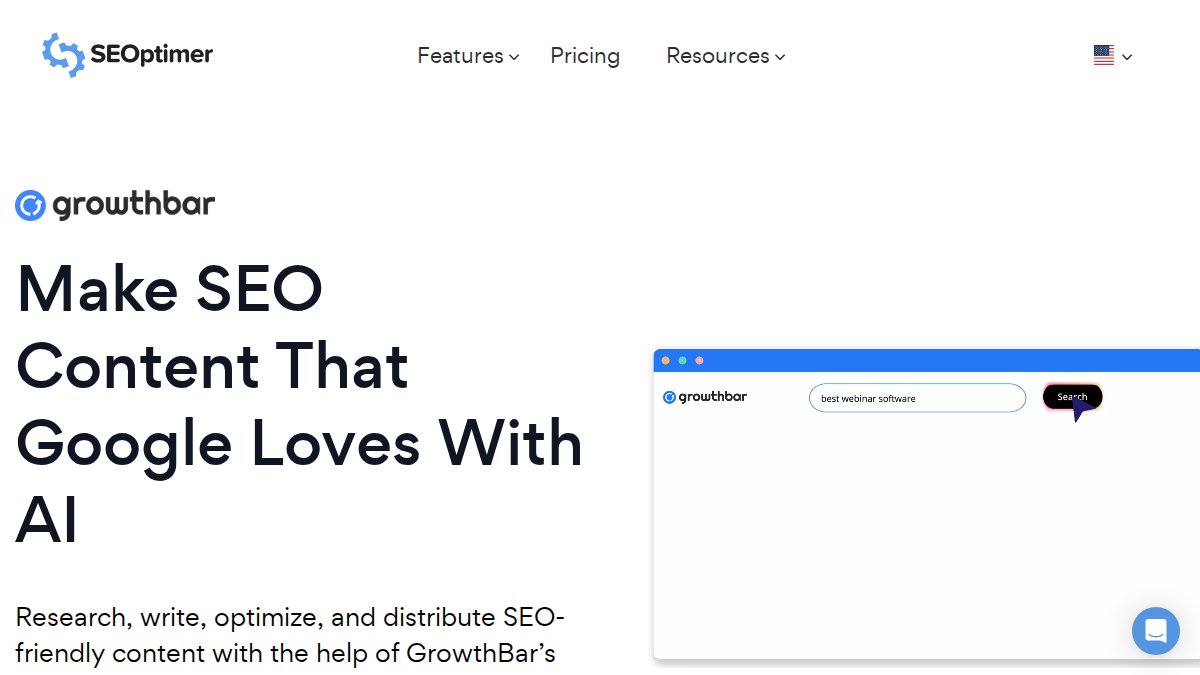Open the chat support bubble
1200x675 pixels.
coord(1156,631)
